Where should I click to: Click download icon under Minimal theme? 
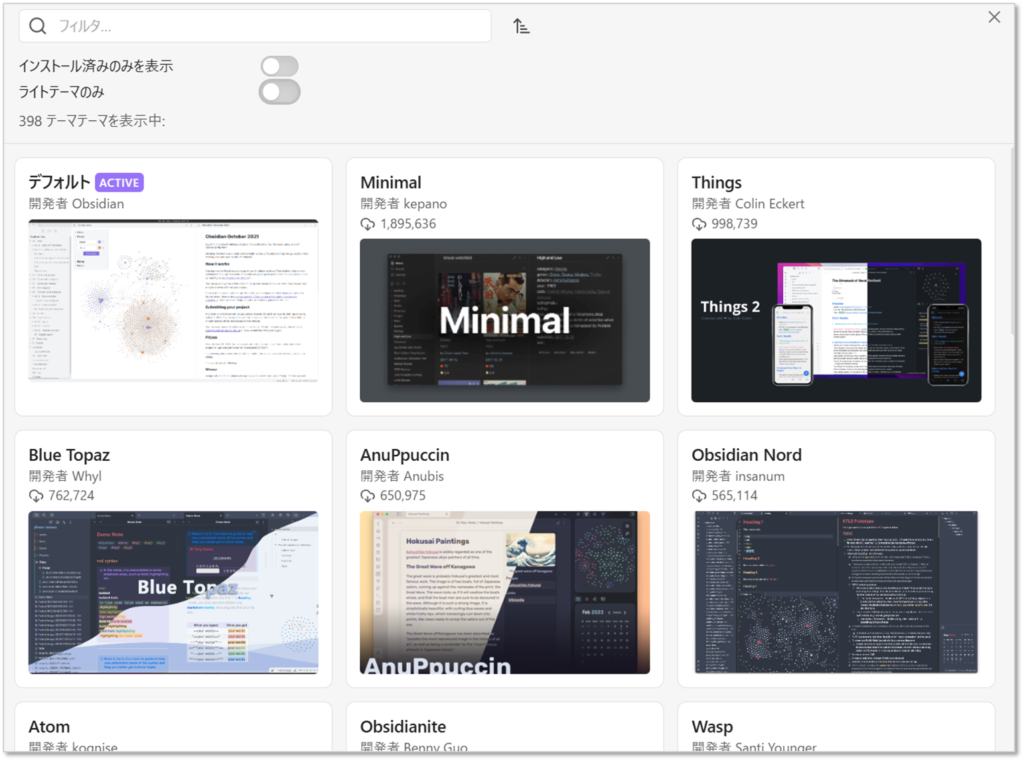[x=368, y=224]
